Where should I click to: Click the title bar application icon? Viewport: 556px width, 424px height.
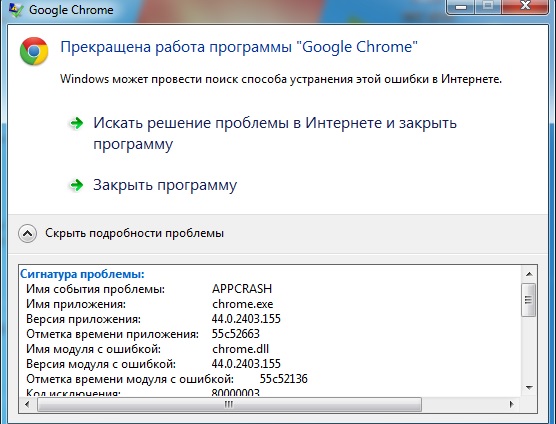16,10
